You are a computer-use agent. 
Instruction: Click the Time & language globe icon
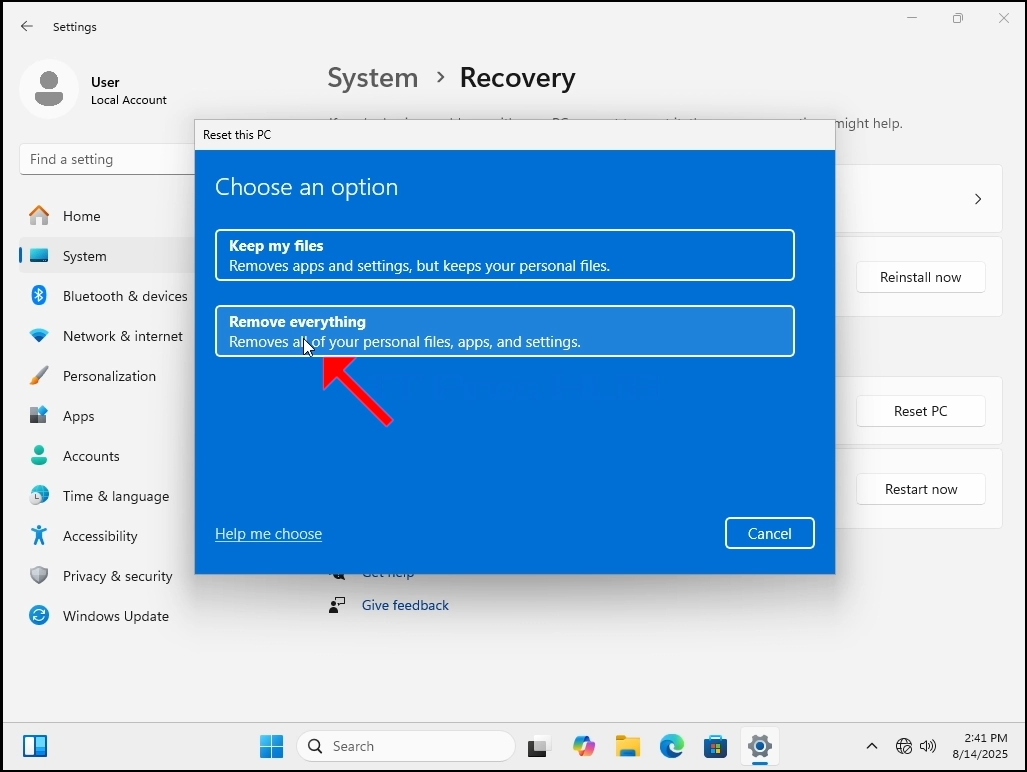pyautogui.click(x=39, y=495)
